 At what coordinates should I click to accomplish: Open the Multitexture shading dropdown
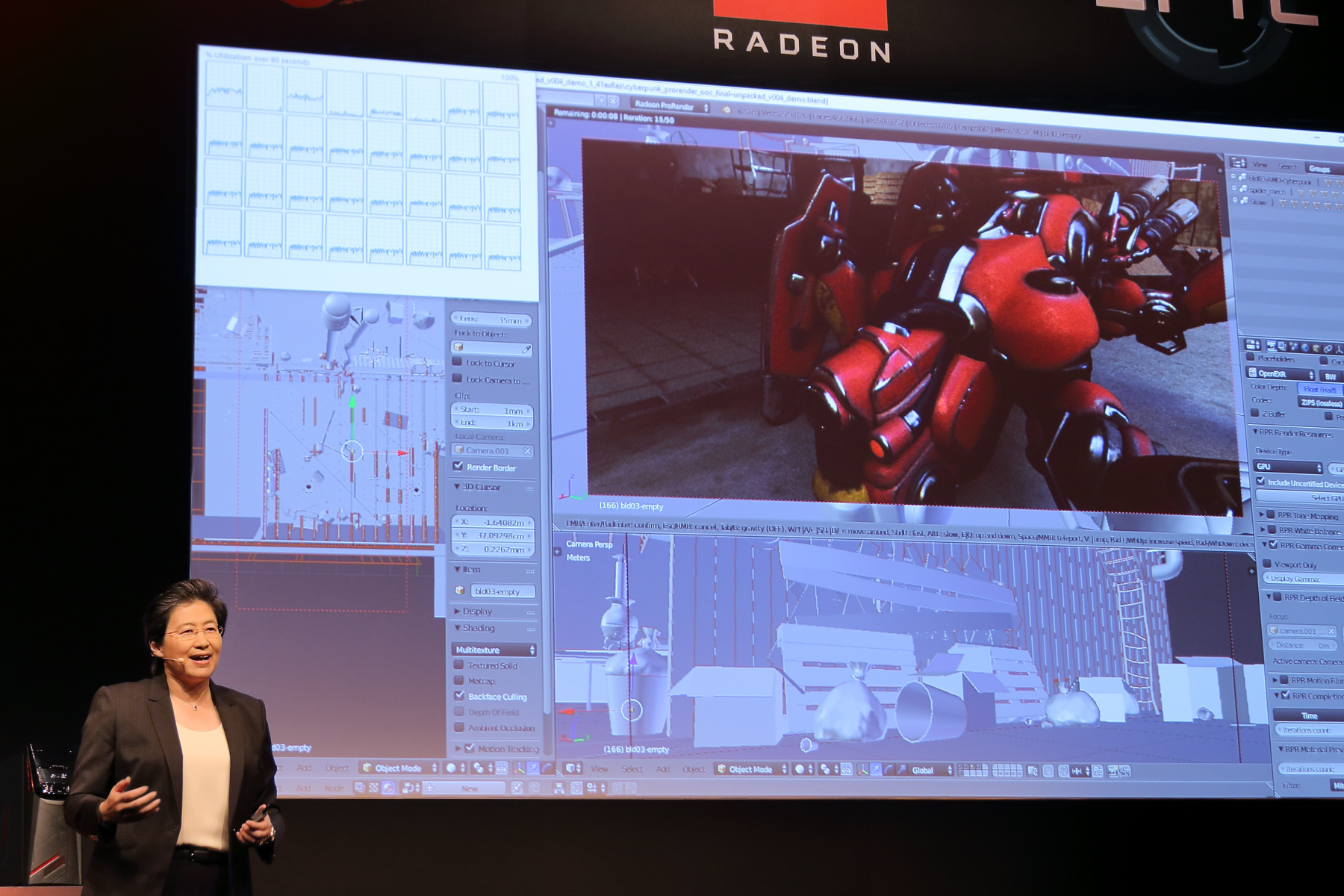point(494,650)
